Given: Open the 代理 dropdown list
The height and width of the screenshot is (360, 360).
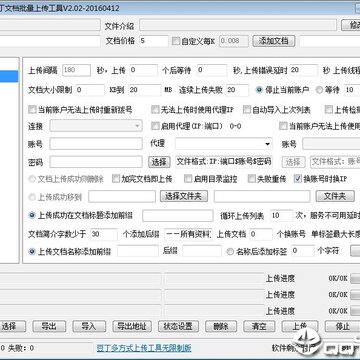Looking at the screenshot, I should click(x=224, y=144).
